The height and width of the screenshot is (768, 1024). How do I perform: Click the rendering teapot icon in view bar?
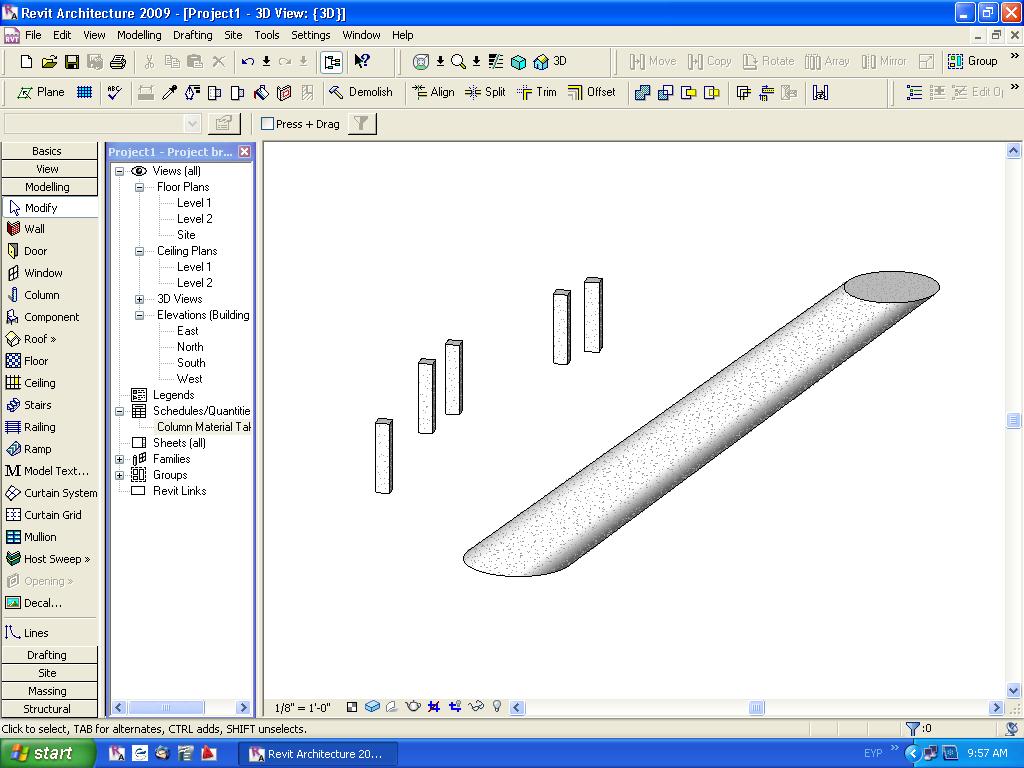pyautogui.click(x=412, y=707)
